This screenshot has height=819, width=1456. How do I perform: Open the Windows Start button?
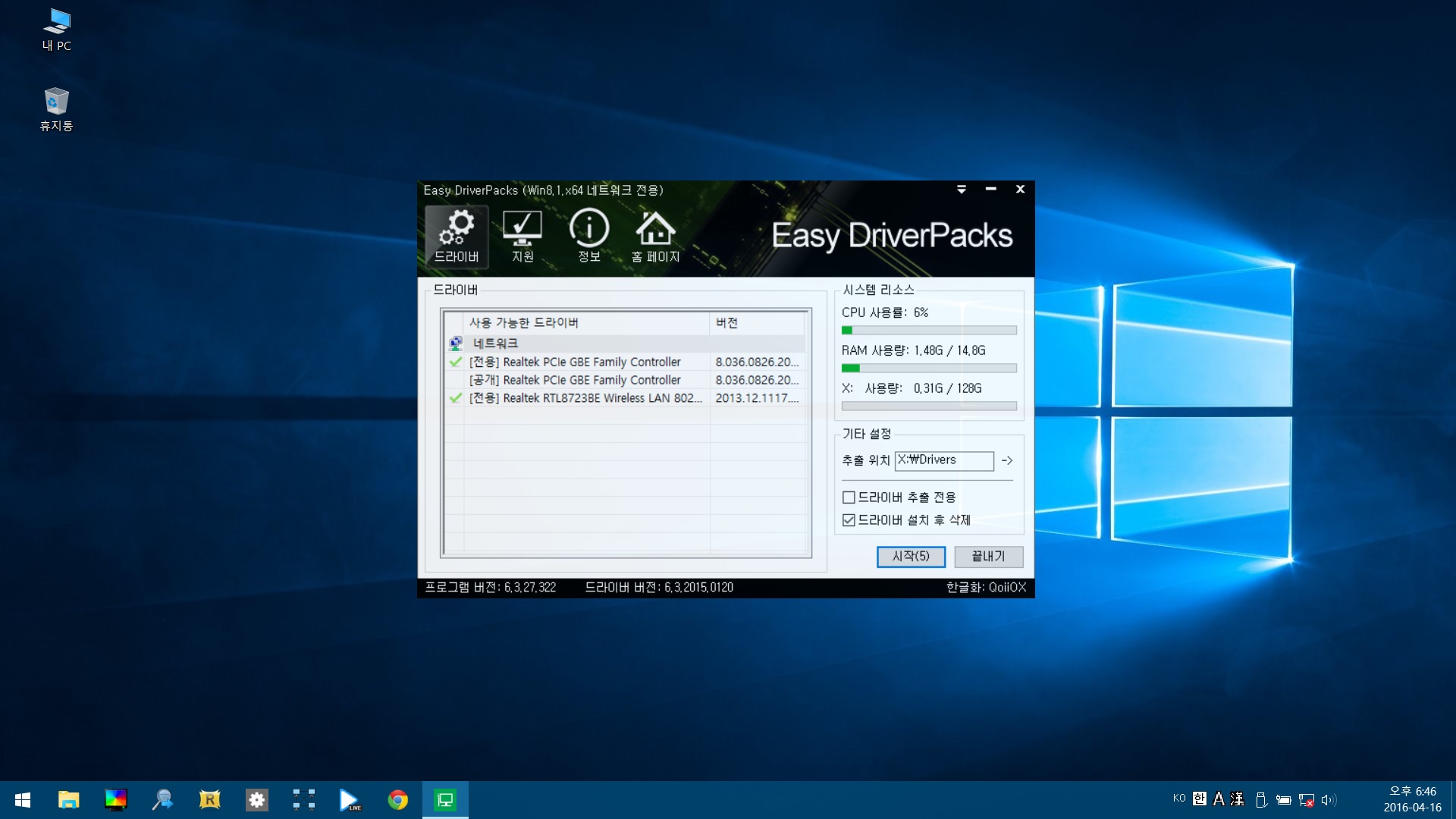point(23,800)
